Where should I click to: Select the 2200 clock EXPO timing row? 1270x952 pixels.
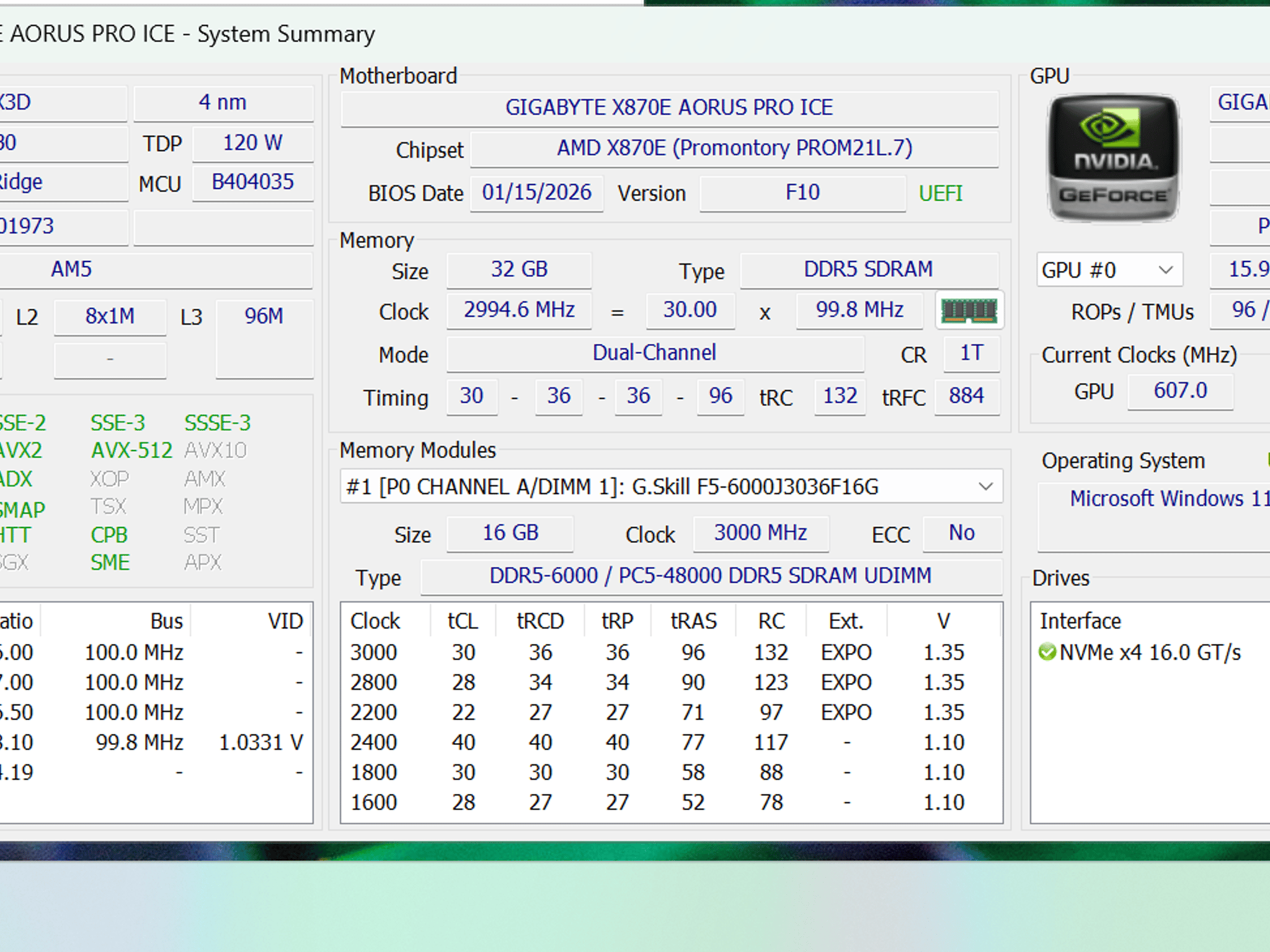671,713
